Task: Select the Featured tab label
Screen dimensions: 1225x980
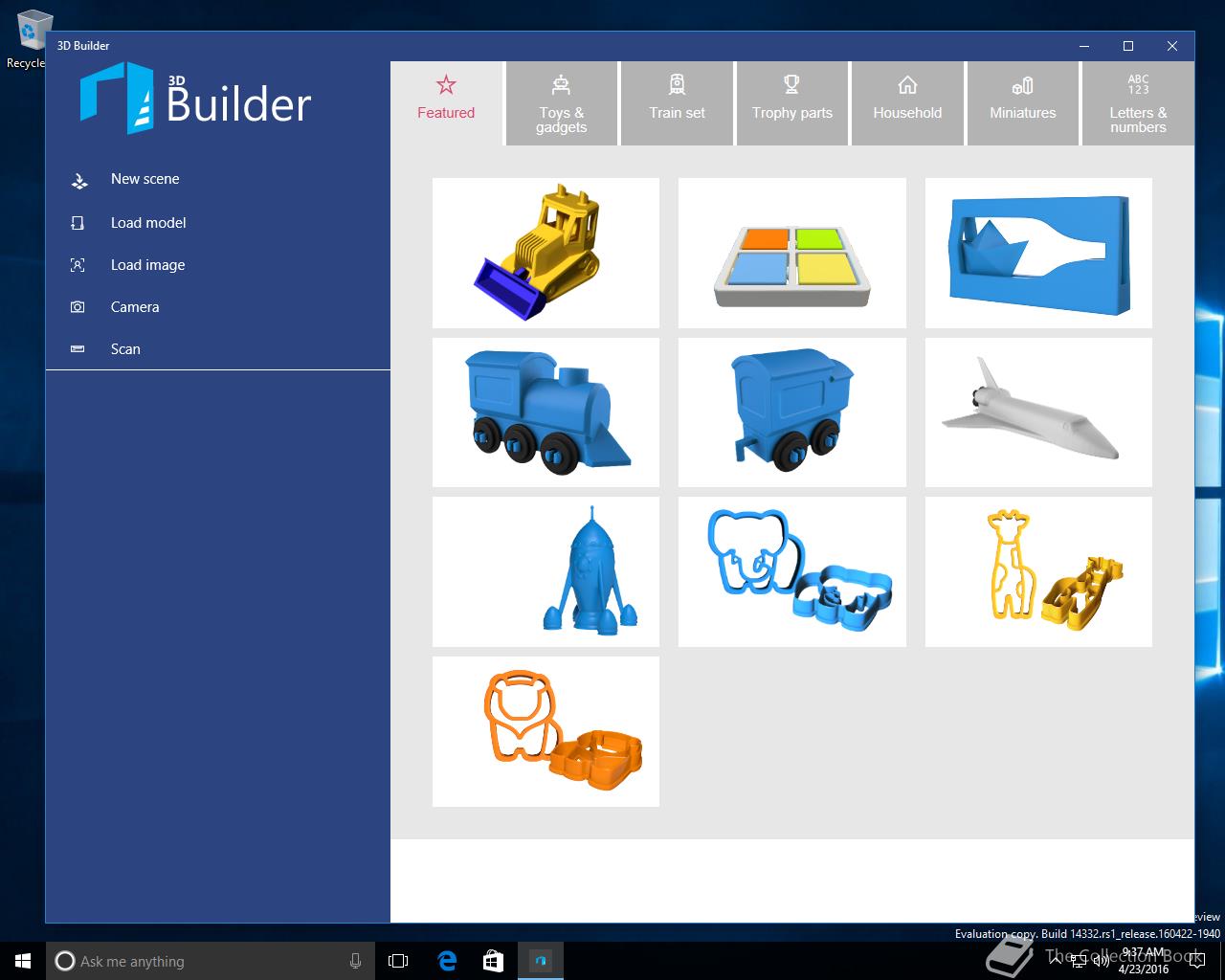Action: (446, 113)
